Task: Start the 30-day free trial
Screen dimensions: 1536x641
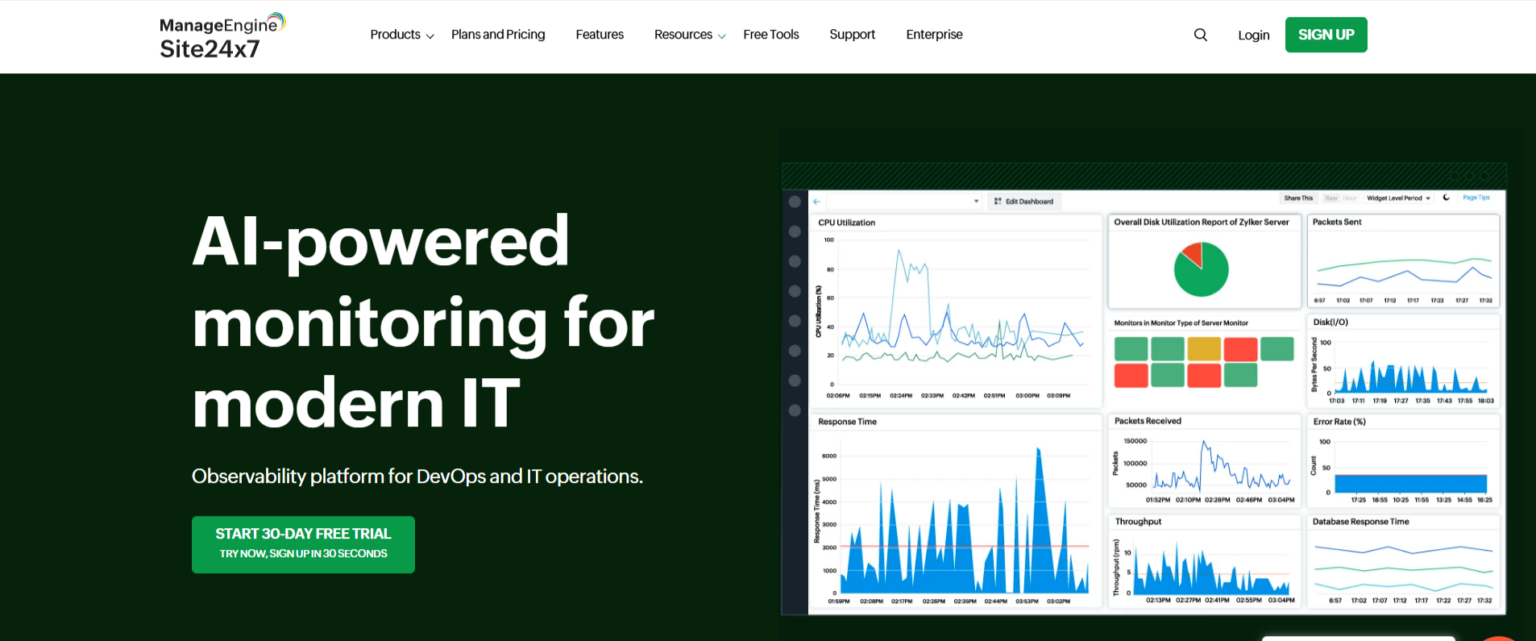Action: (303, 544)
